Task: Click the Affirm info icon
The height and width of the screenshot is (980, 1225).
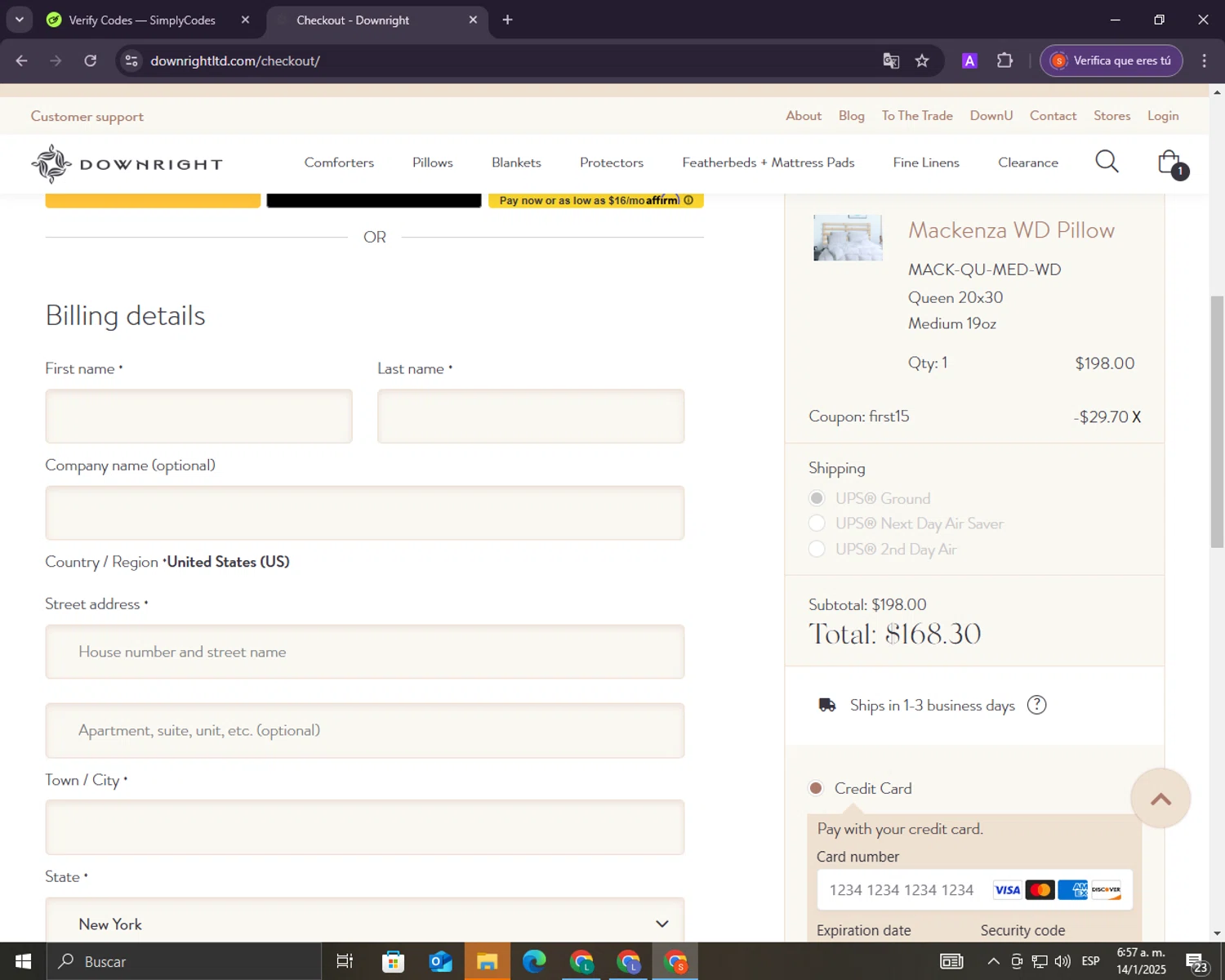Action: [688, 200]
